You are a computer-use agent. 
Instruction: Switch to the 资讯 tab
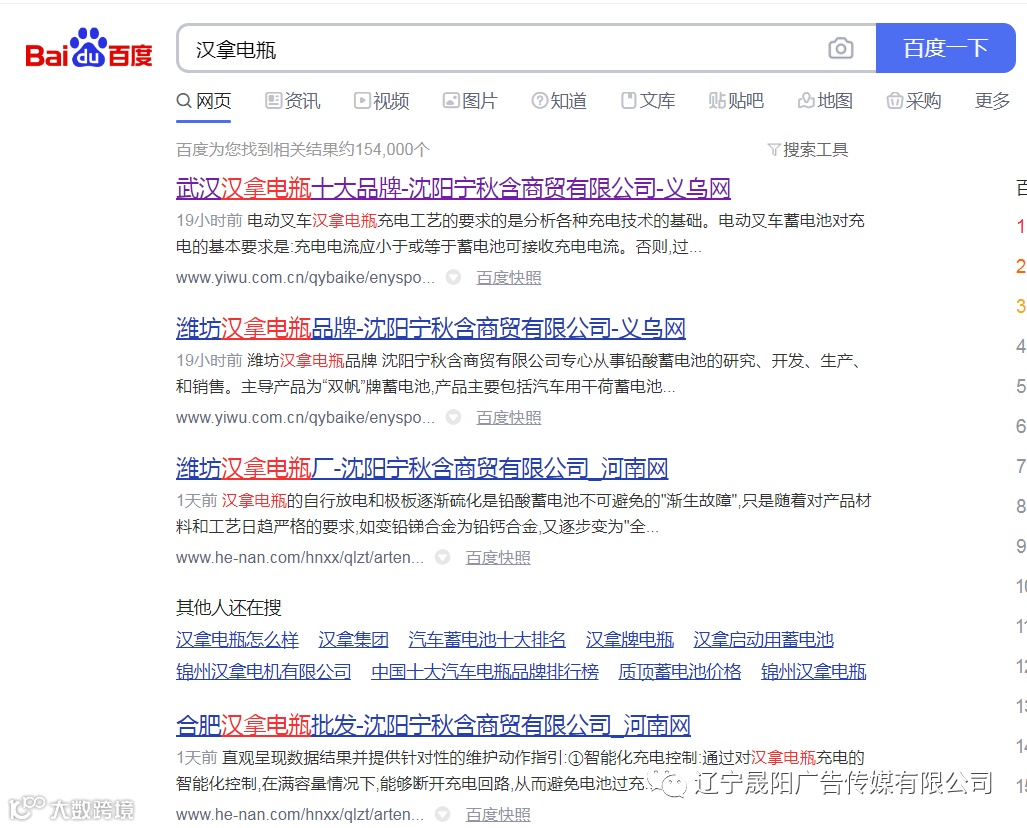tap(293, 102)
